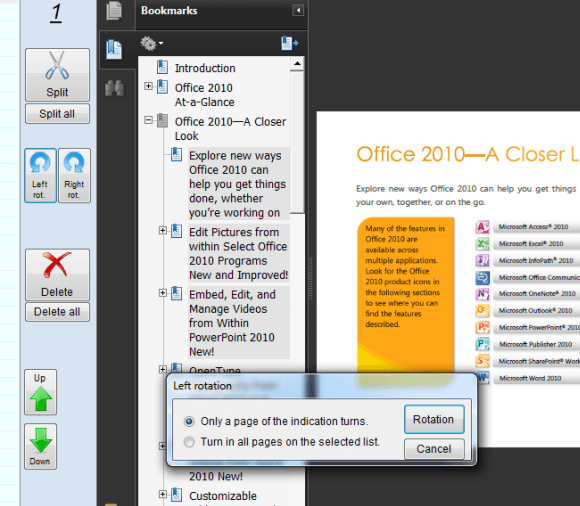The height and width of the screenshot is (506, 580).
Task: Open the Introduction bookmark
Action: (205, 68)
